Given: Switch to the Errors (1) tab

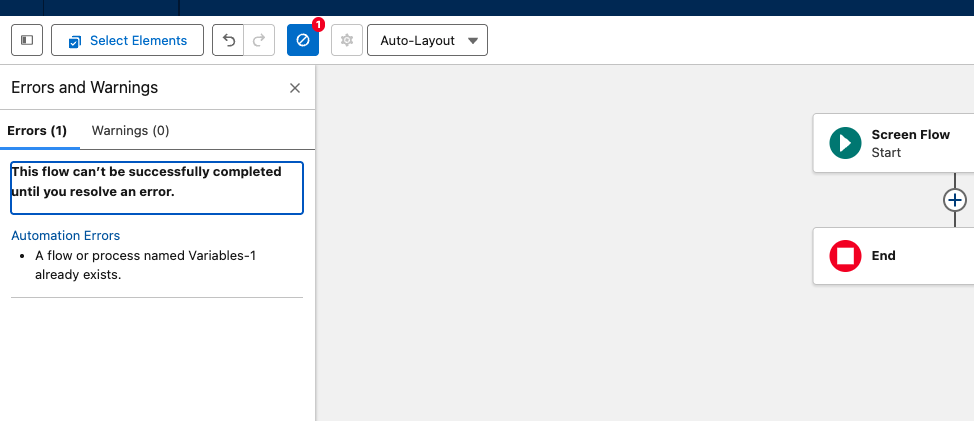Looking at the screenshot, I should pos(37,130).
